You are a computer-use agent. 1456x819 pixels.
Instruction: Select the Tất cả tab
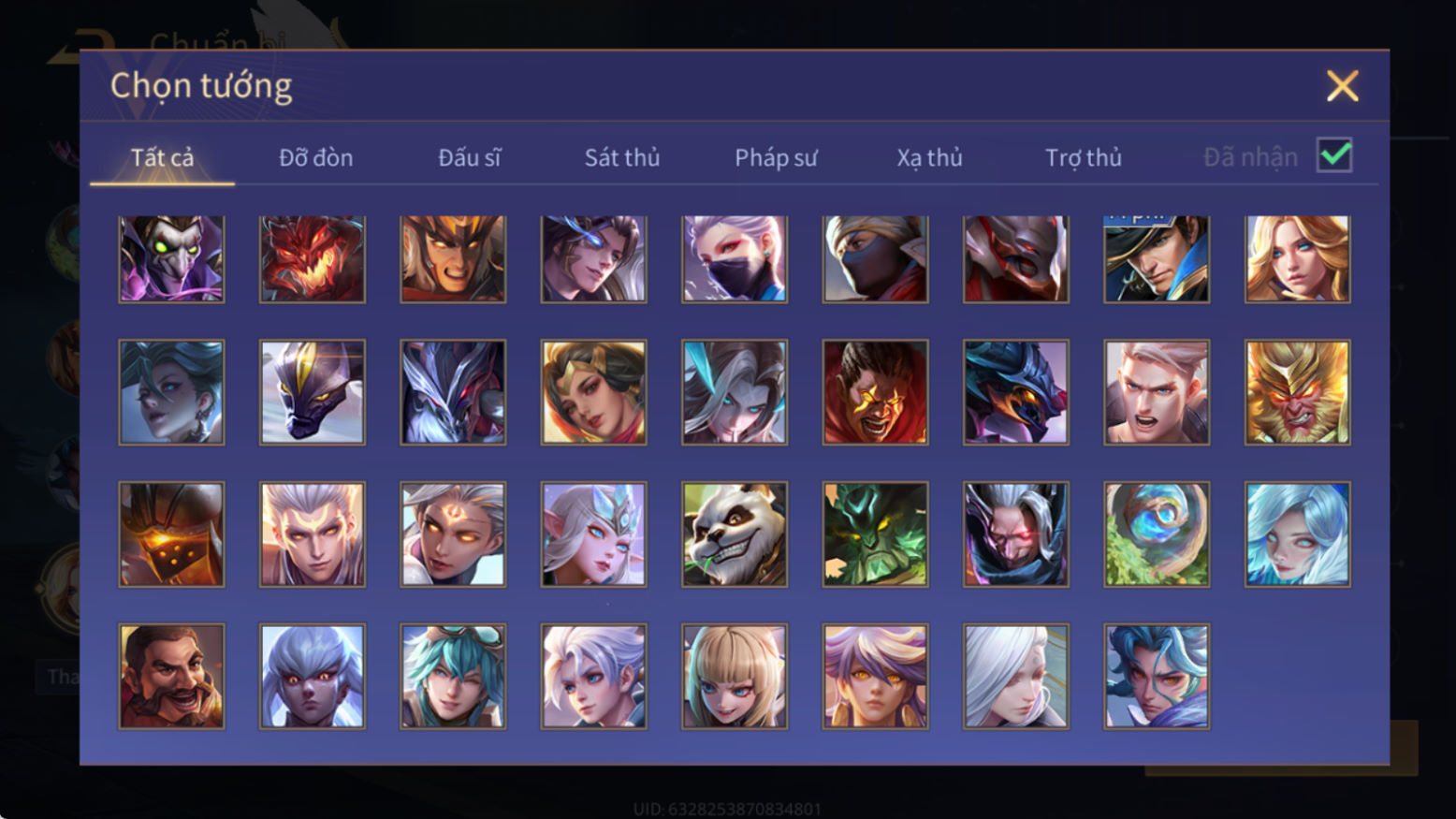click(162, 157)
